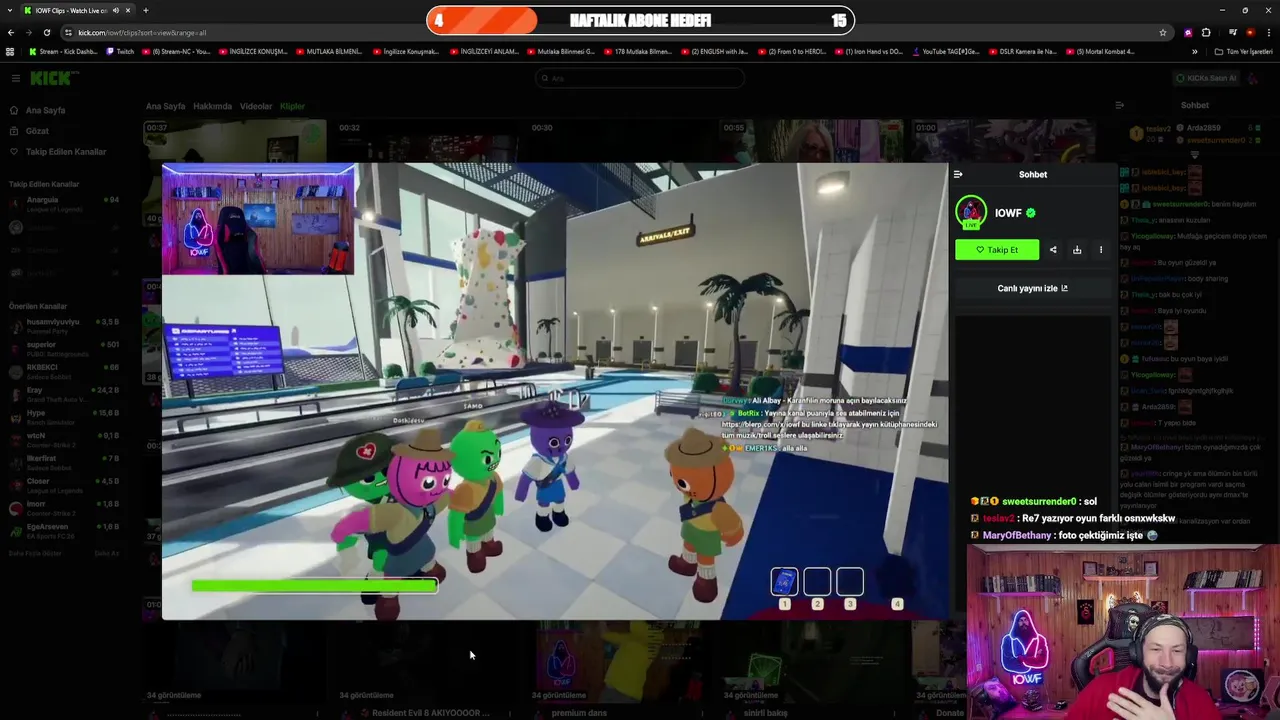Switch to the Videolar tab
Screen dimensions: 1280x720
coord(255,106)
